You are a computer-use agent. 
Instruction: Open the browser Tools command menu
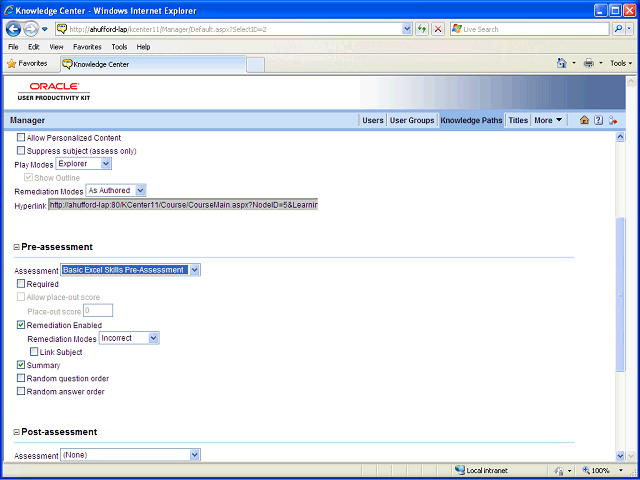point(621,63)
